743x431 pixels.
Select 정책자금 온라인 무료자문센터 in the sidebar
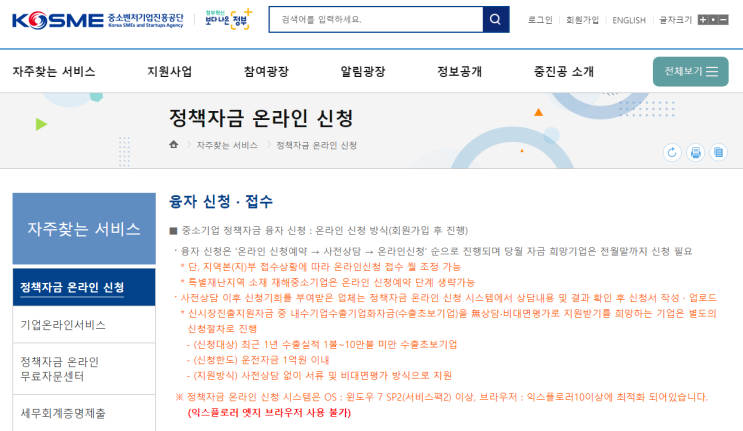pos(84,369)
